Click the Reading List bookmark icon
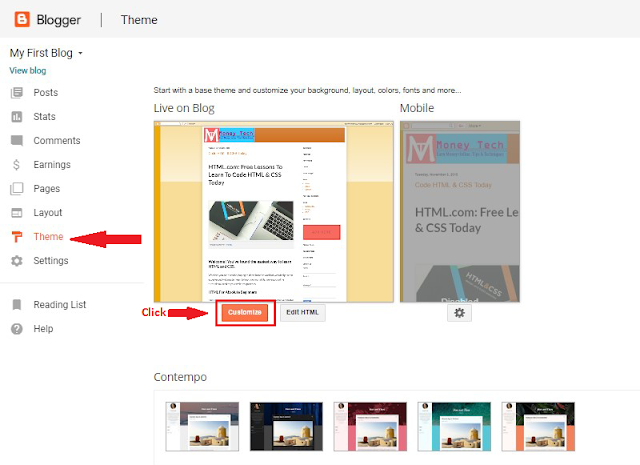The image size is (640, 465). click(17, 305)
